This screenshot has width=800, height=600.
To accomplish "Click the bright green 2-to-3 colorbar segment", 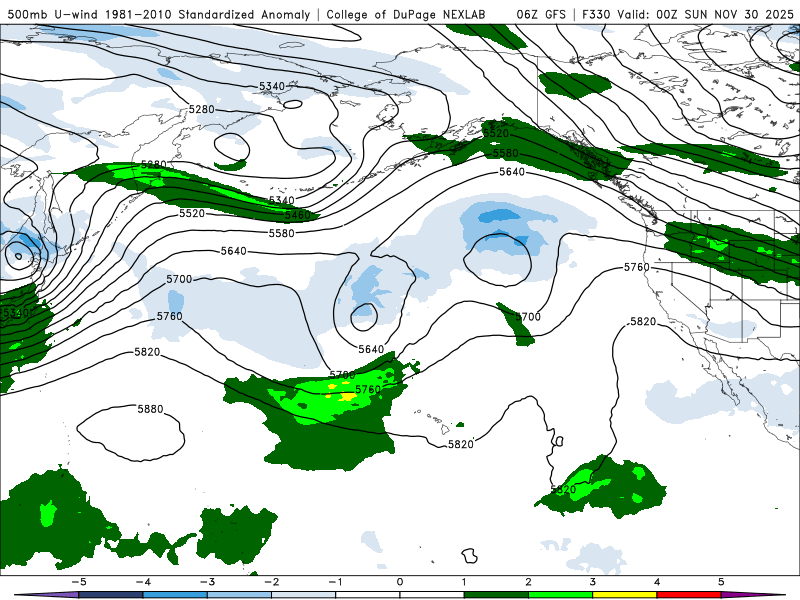I will pos(560,595).
